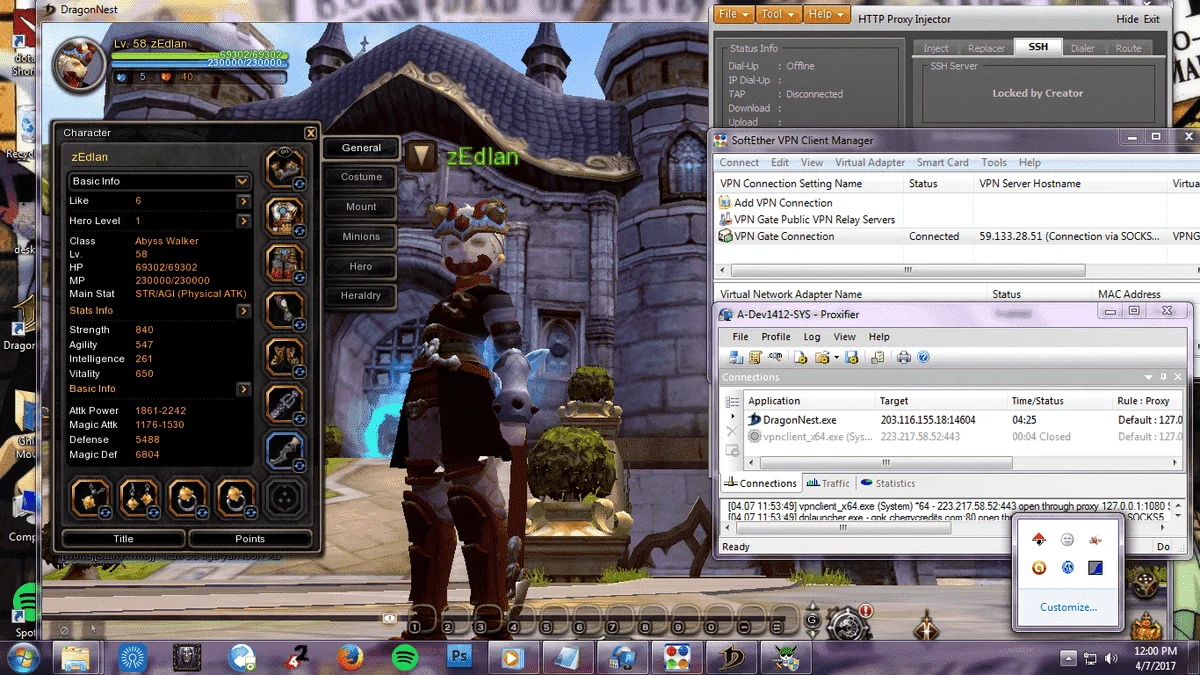
Task: Open Virtual Adapter menu in SoftEther VPN
Action: [870, 163]
